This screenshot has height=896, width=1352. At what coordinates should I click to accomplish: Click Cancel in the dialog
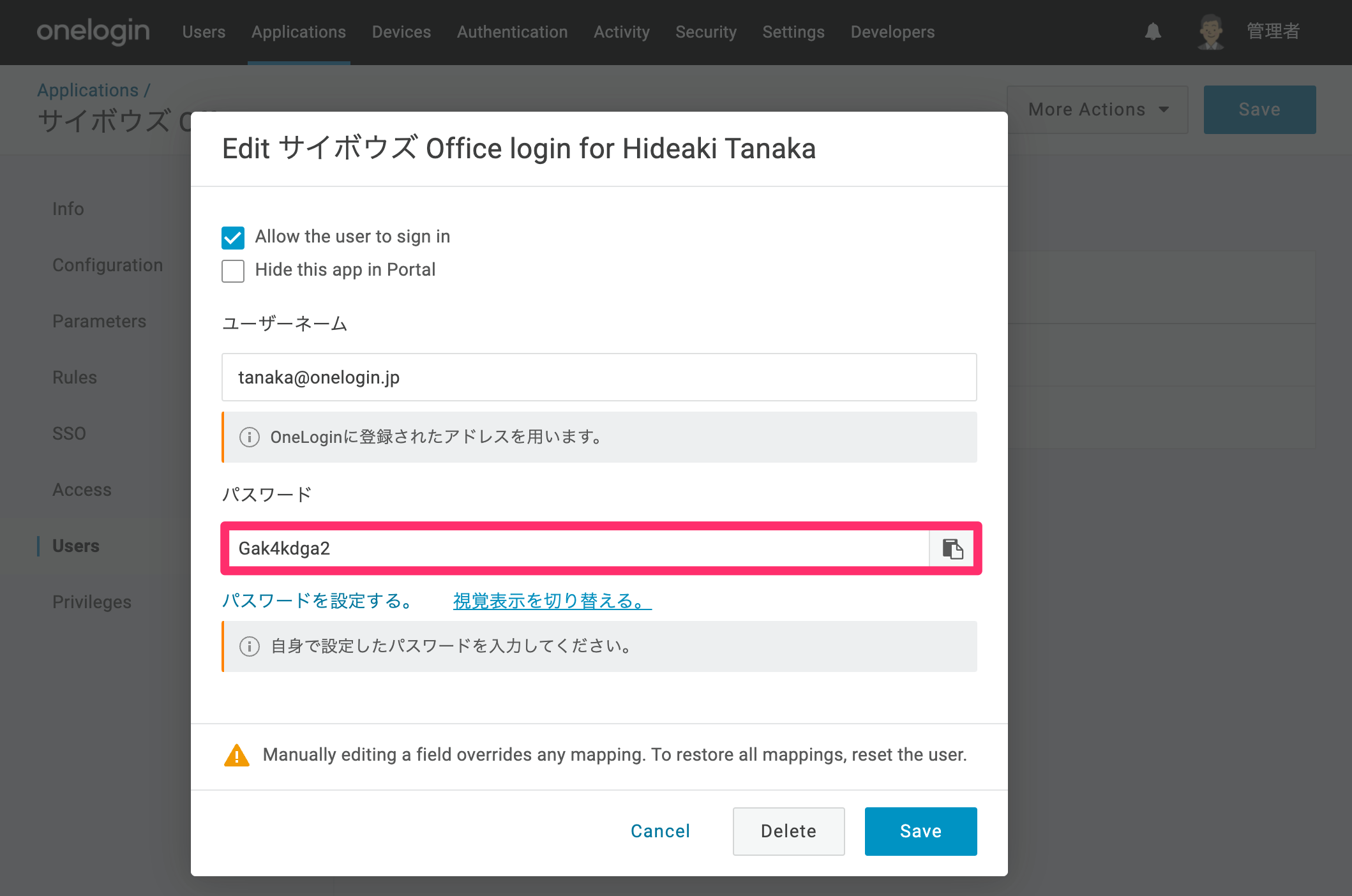(661, 831)
